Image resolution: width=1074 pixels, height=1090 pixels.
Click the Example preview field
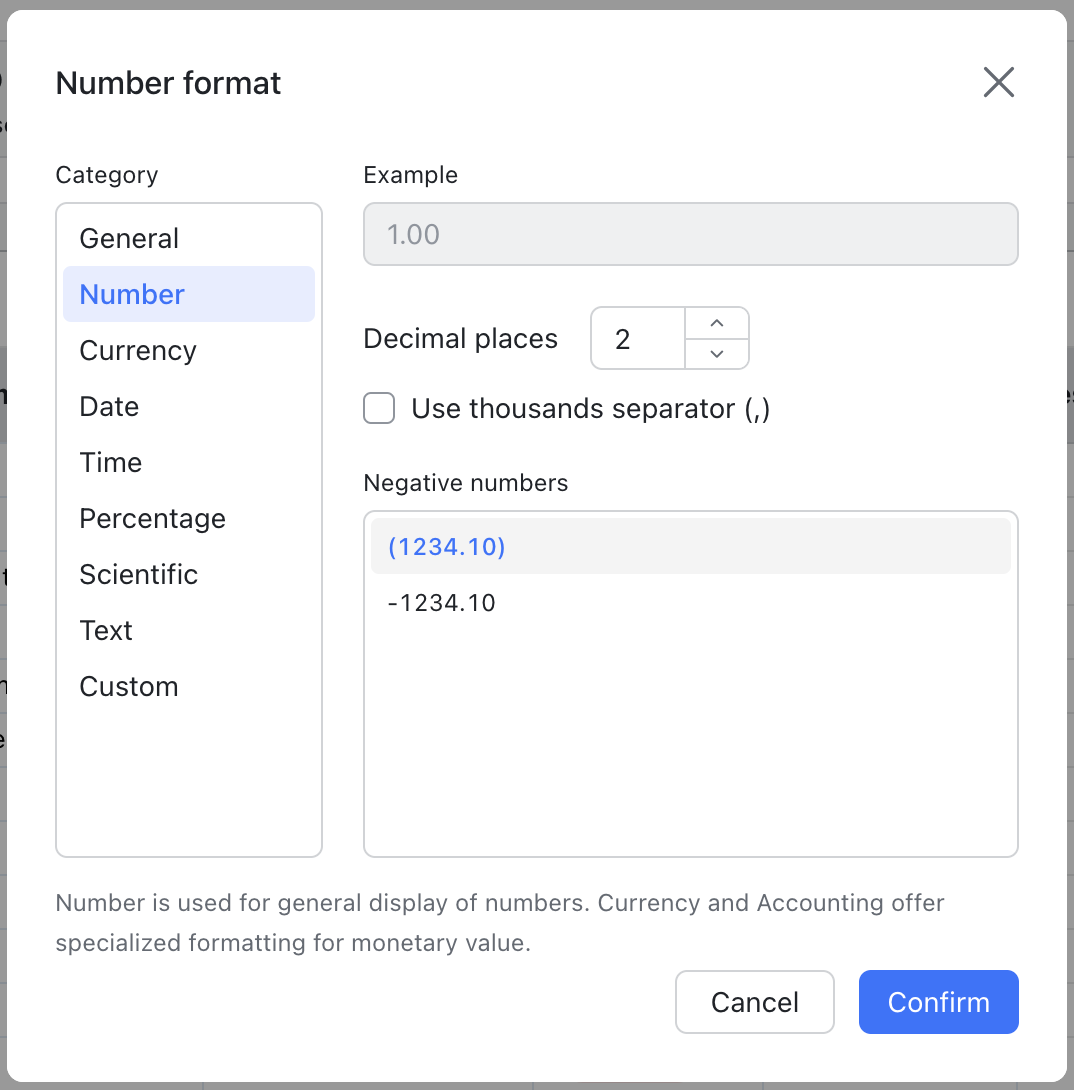coord(690,235)
